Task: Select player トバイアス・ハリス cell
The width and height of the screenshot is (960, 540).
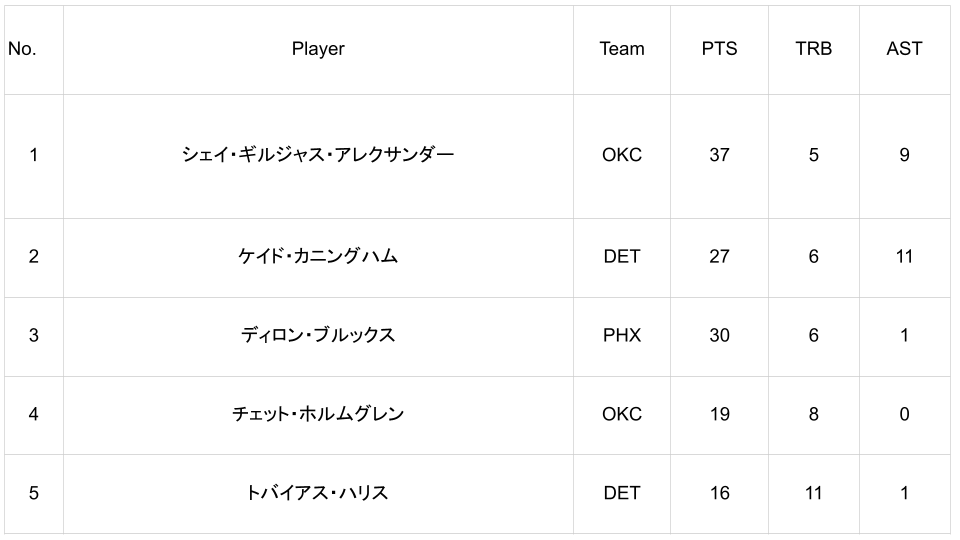Action: tap(318, 493)
